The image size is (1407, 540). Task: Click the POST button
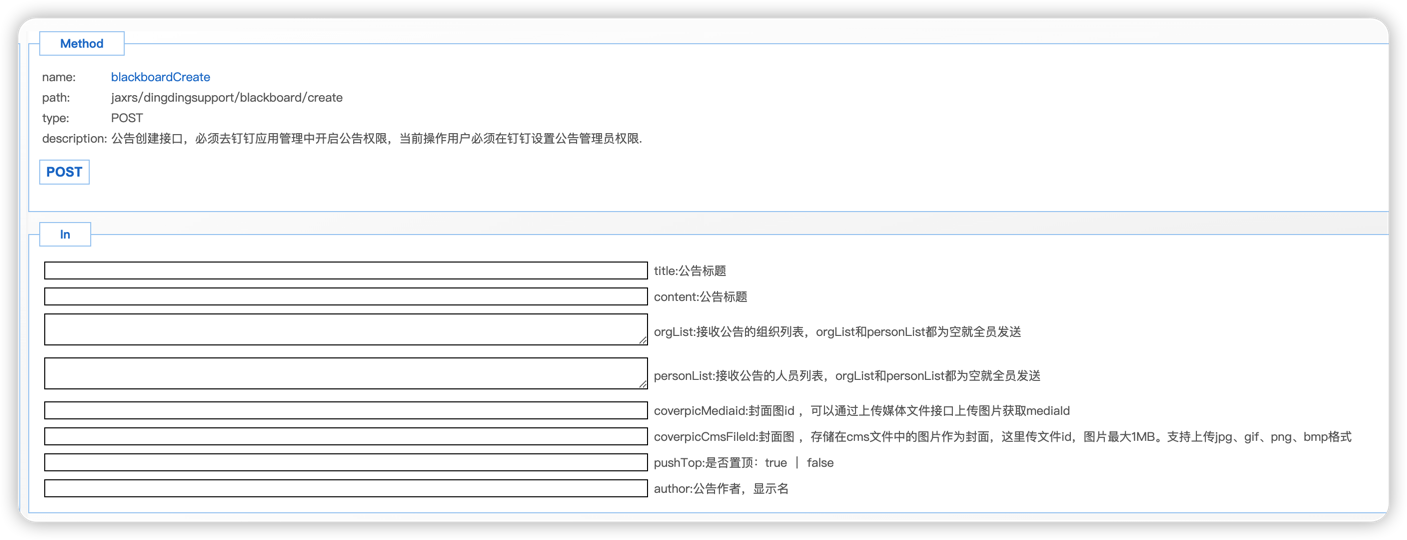[64, 172]
